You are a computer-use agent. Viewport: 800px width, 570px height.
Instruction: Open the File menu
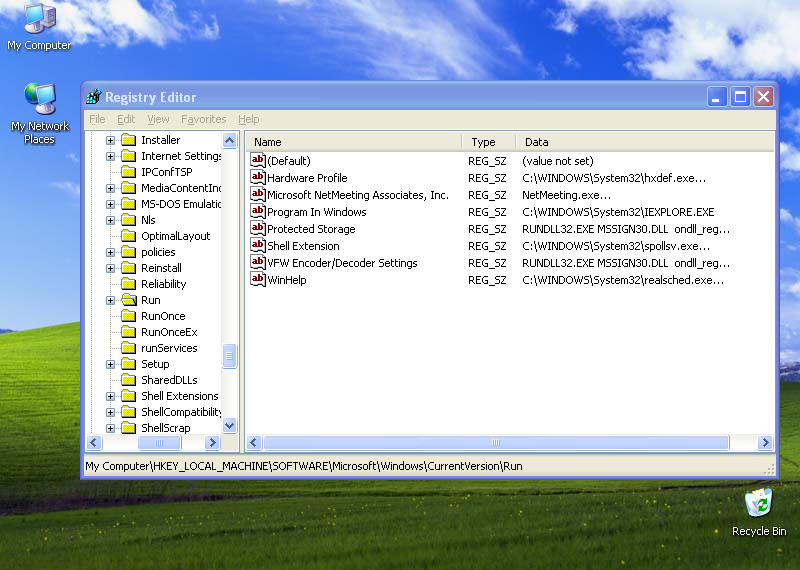pos(97,119)
